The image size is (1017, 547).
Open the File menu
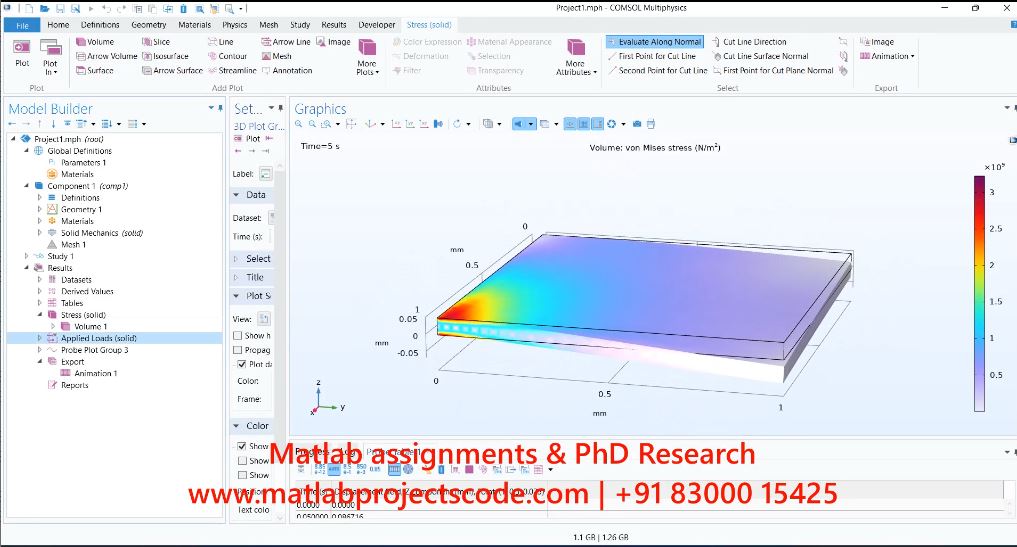[22, 25]
